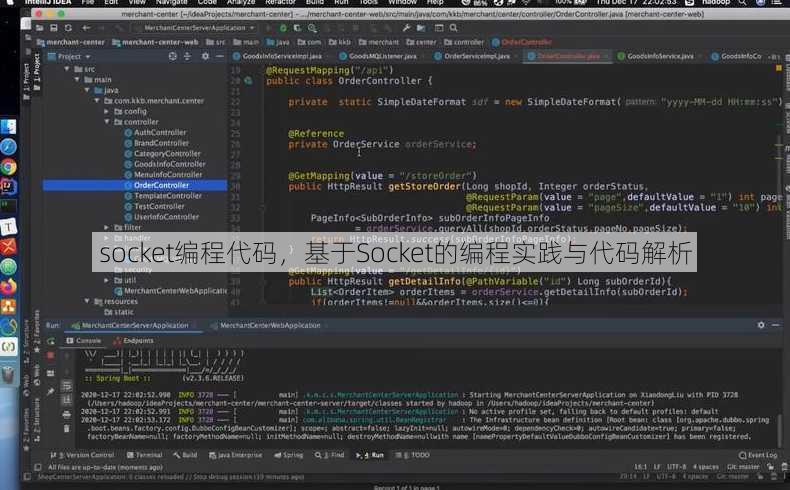This screenshot has height=490, width=790.
Task: Click Locate/Select Opened File target icon
Action: [172, 56]
